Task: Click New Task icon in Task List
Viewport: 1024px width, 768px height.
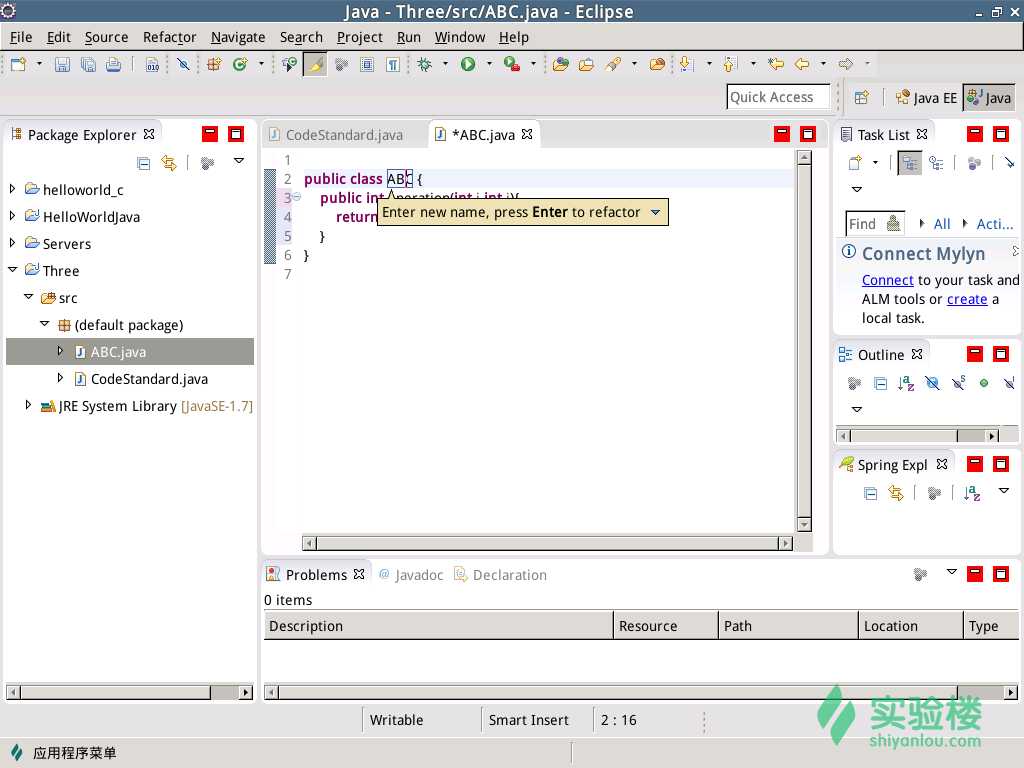Action: pos(855,163)
